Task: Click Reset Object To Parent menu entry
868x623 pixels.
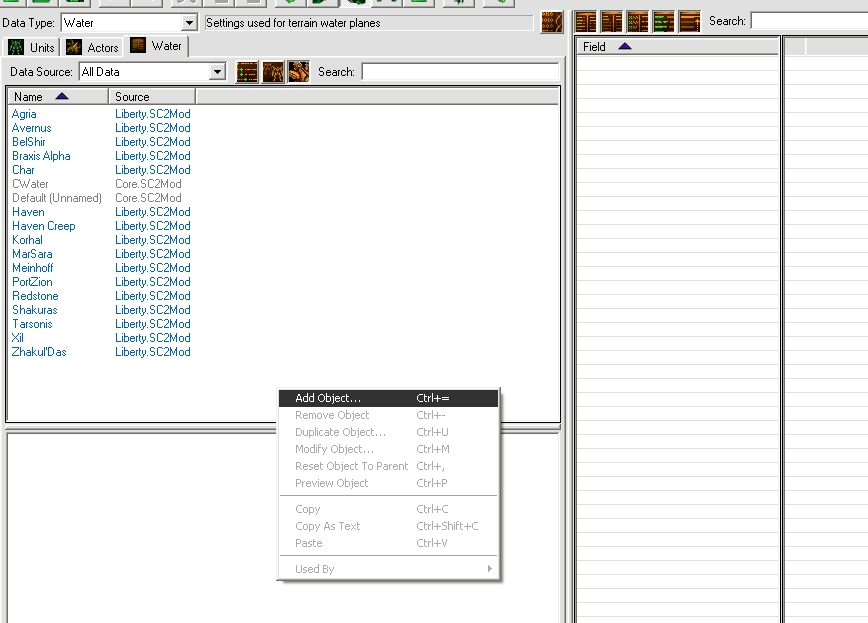Action: pyautogui.click(x=388, y=466)
